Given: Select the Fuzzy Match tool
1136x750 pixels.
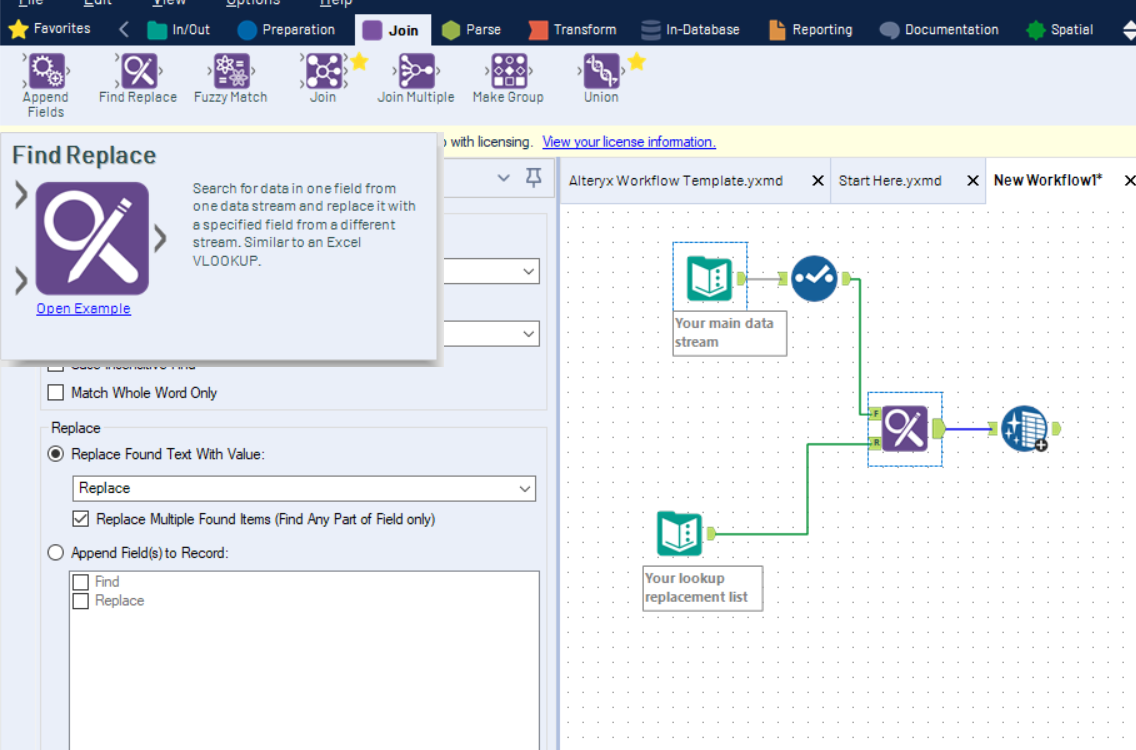Looking at the screenshot, I should point(230,70).
